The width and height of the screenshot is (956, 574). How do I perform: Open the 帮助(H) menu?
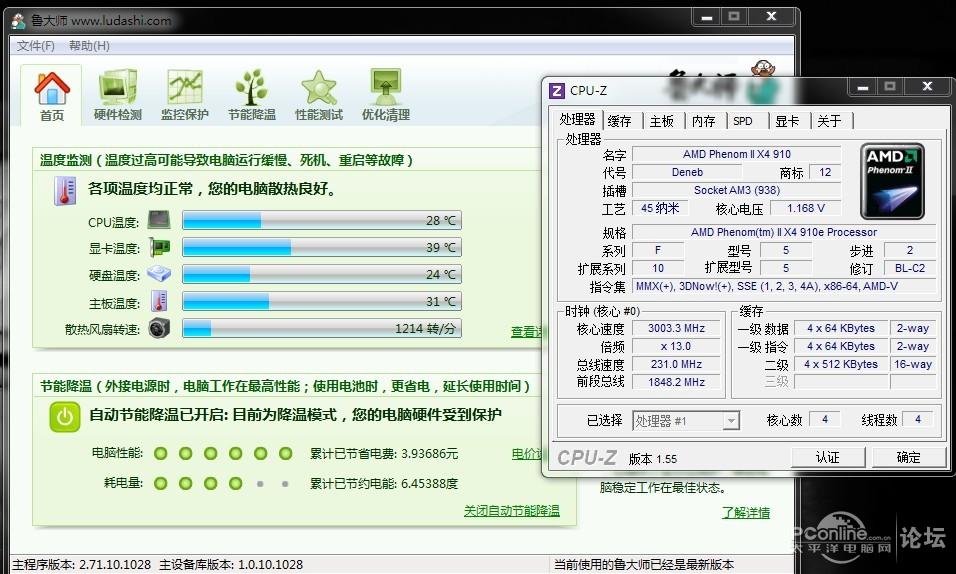point(89,46)
